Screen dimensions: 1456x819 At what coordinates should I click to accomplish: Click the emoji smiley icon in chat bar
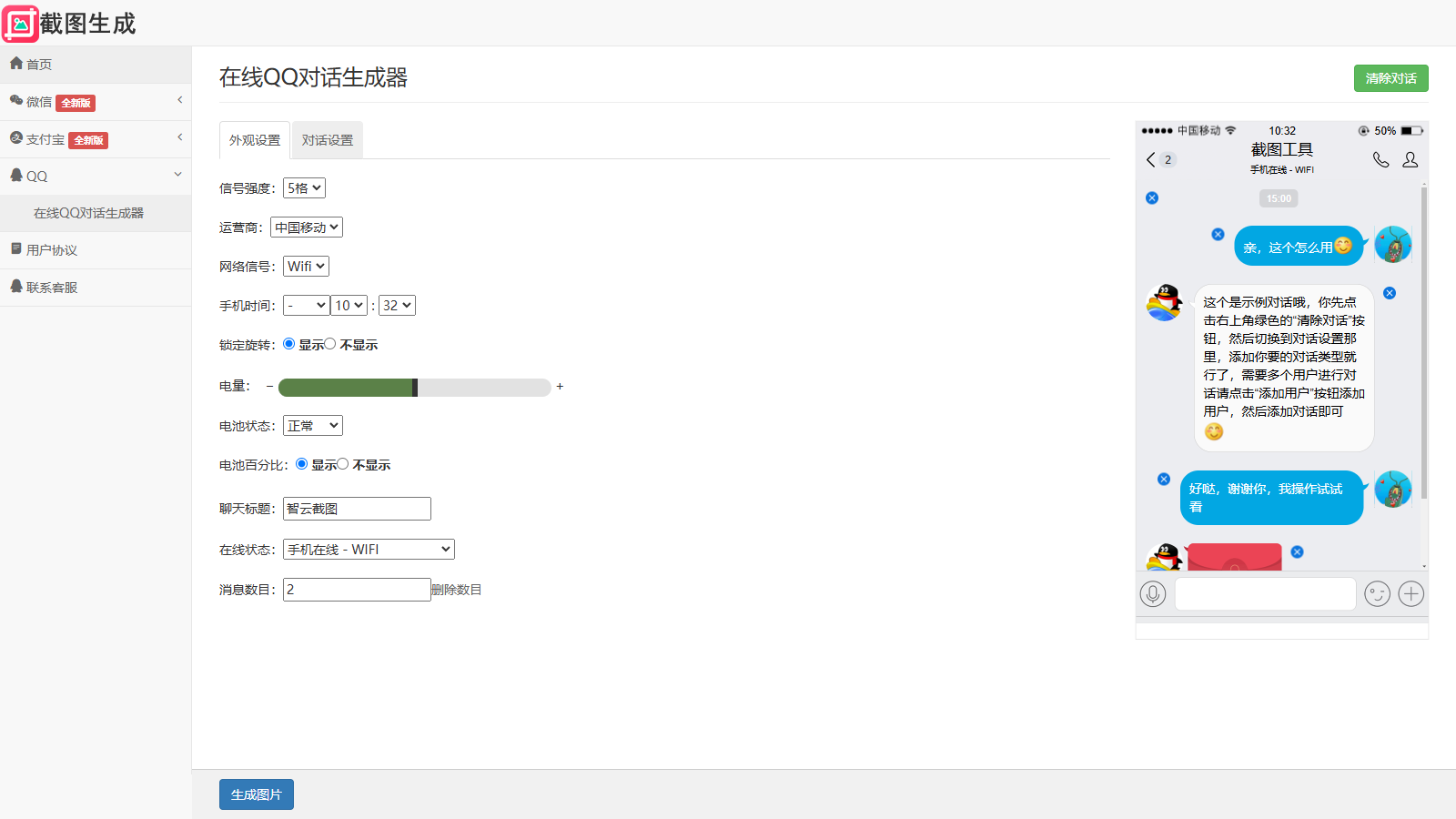1377,594
